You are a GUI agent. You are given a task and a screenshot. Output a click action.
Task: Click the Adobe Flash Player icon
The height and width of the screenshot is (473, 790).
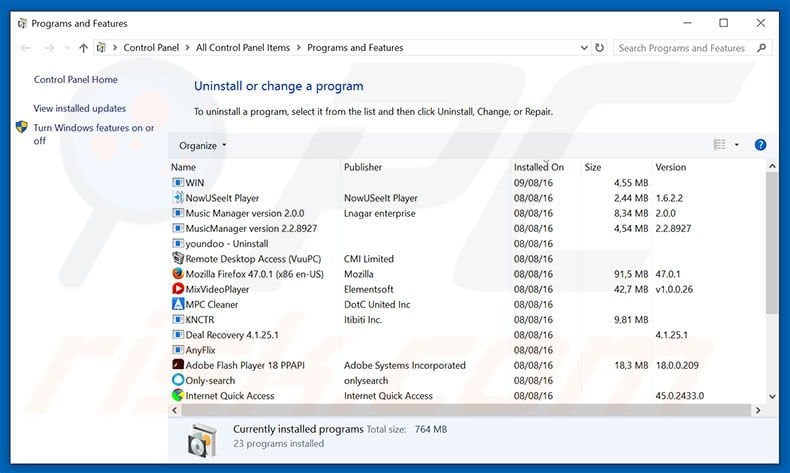(x=178, y=365)
